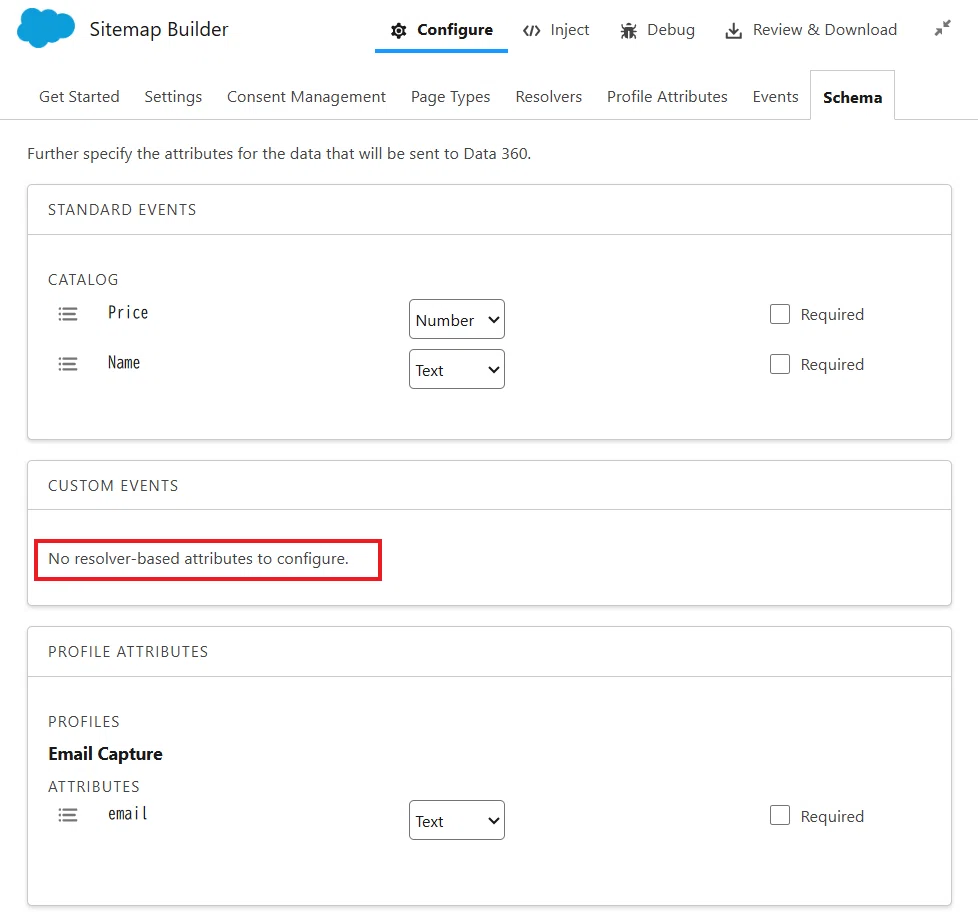
Task: Open the Page Types tab
Action: (x=450, y=97)
